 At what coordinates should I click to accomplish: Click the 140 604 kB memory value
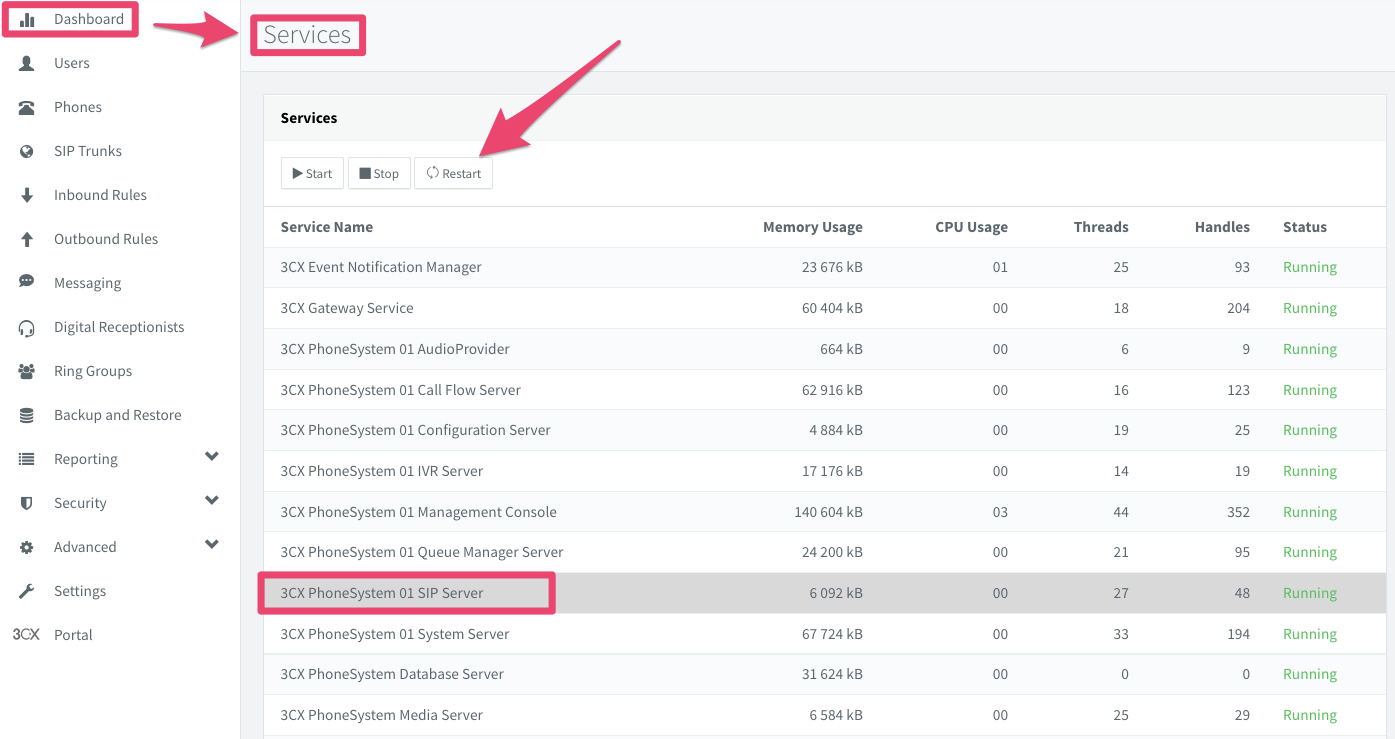(x=828, y=512)
